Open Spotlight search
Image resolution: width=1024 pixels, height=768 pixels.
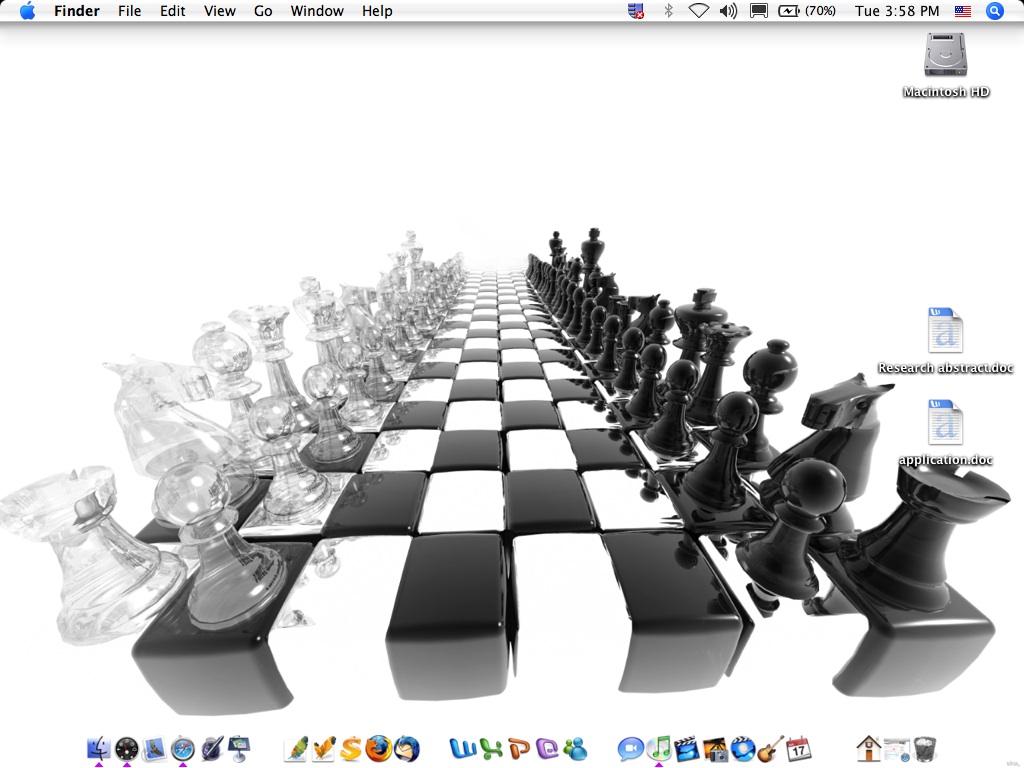click(x=994, y=10)
